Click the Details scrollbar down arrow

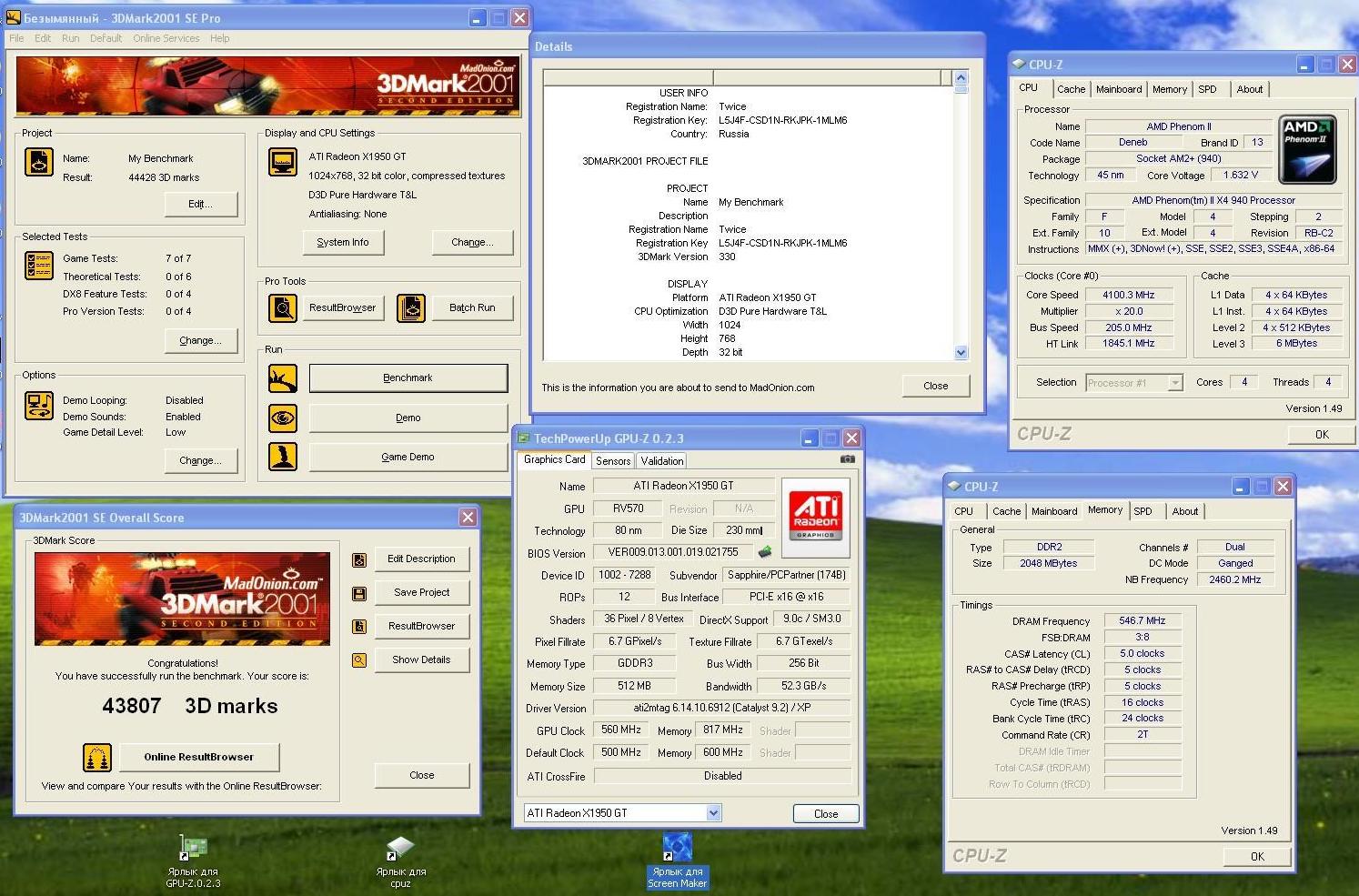[961, 353]
